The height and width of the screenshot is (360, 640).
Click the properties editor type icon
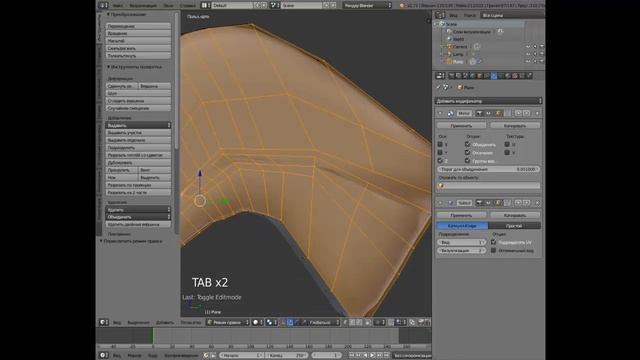click(439, 76)
